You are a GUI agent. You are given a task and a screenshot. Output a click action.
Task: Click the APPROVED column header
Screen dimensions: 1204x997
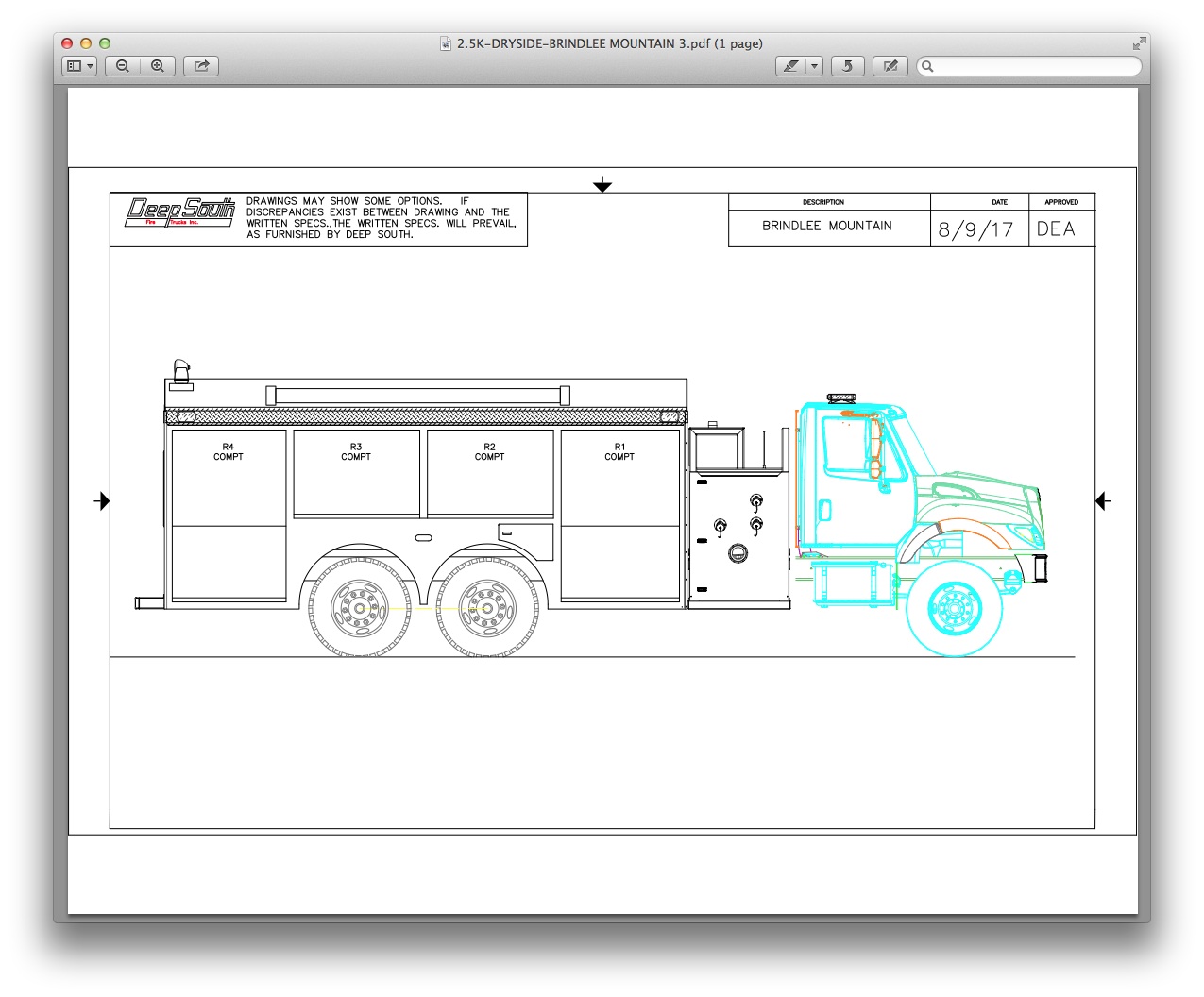pos(1061,202)
